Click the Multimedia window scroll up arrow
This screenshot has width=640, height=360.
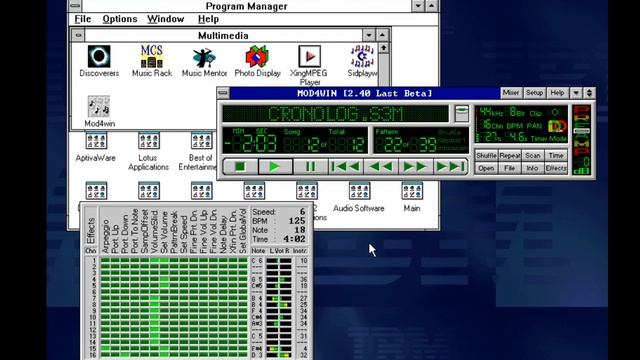384,48
